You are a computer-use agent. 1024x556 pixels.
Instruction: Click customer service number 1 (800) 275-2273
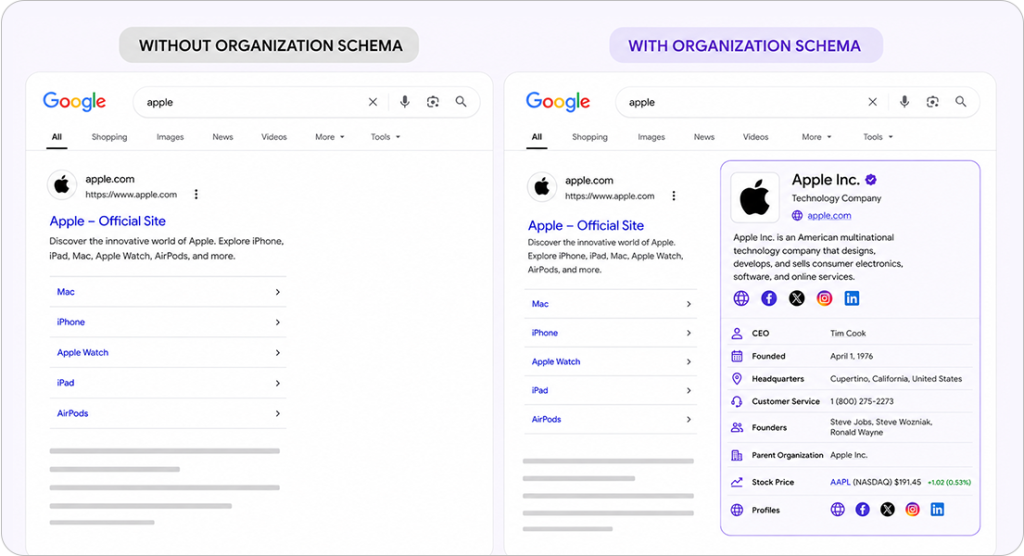click(862, 402)
